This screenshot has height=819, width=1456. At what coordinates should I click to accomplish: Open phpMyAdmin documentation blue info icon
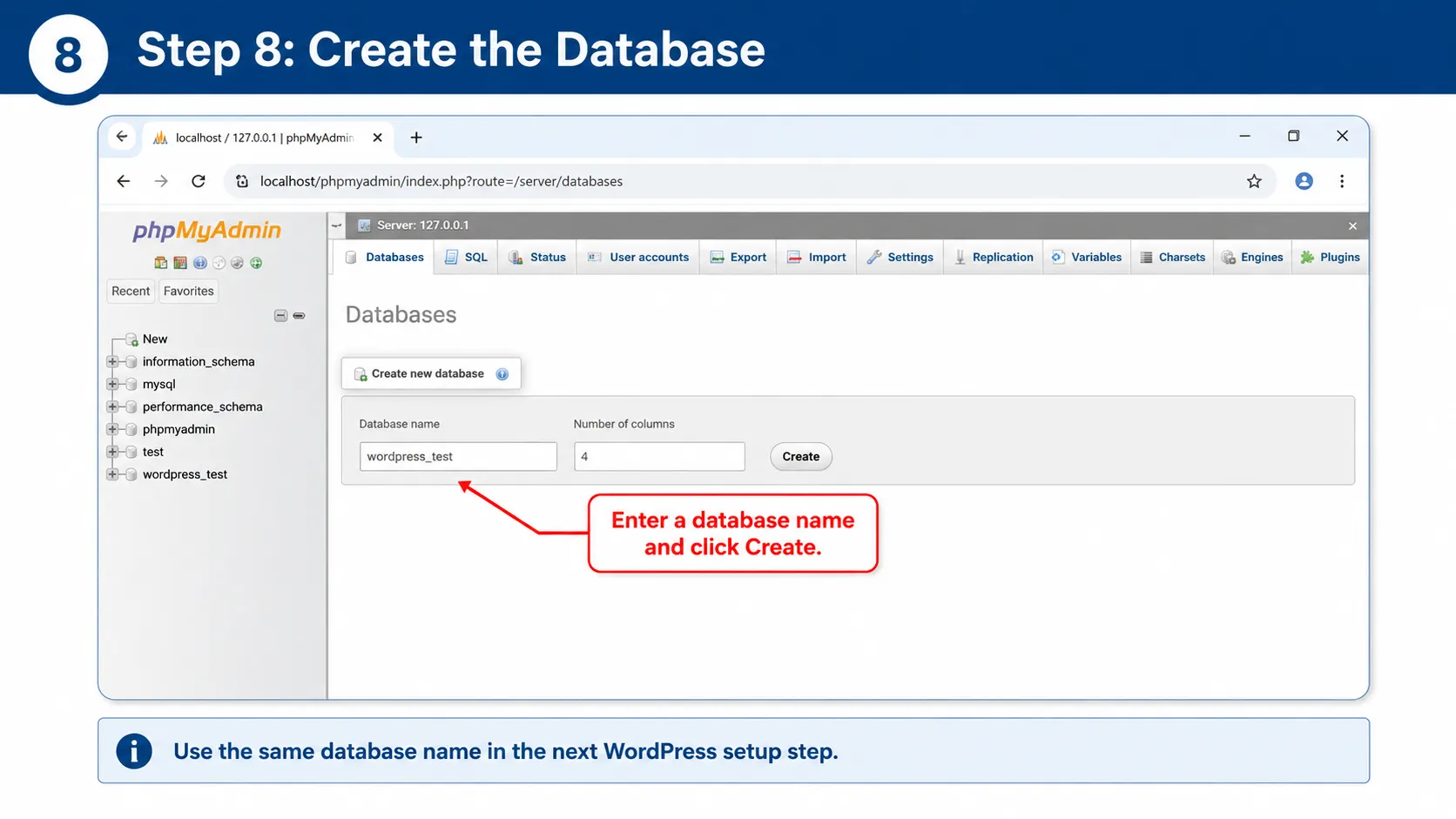point(200,263)
